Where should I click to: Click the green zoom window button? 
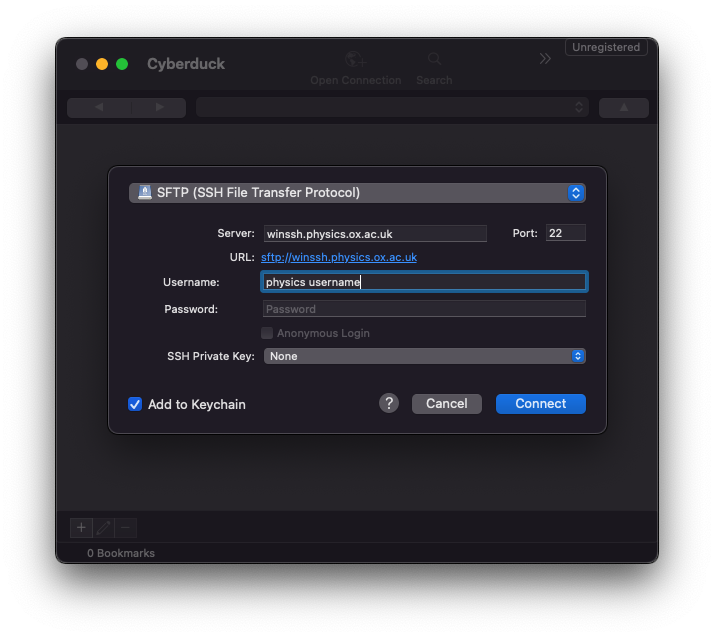pyautogui.click(x=122, y=64)
